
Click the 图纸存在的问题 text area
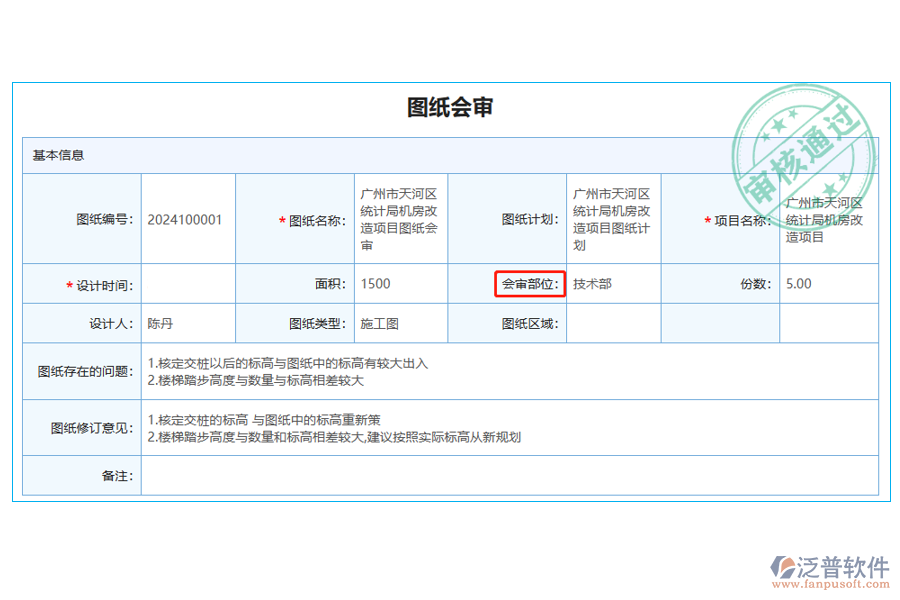pyautogui.click(x=500, y=373)
